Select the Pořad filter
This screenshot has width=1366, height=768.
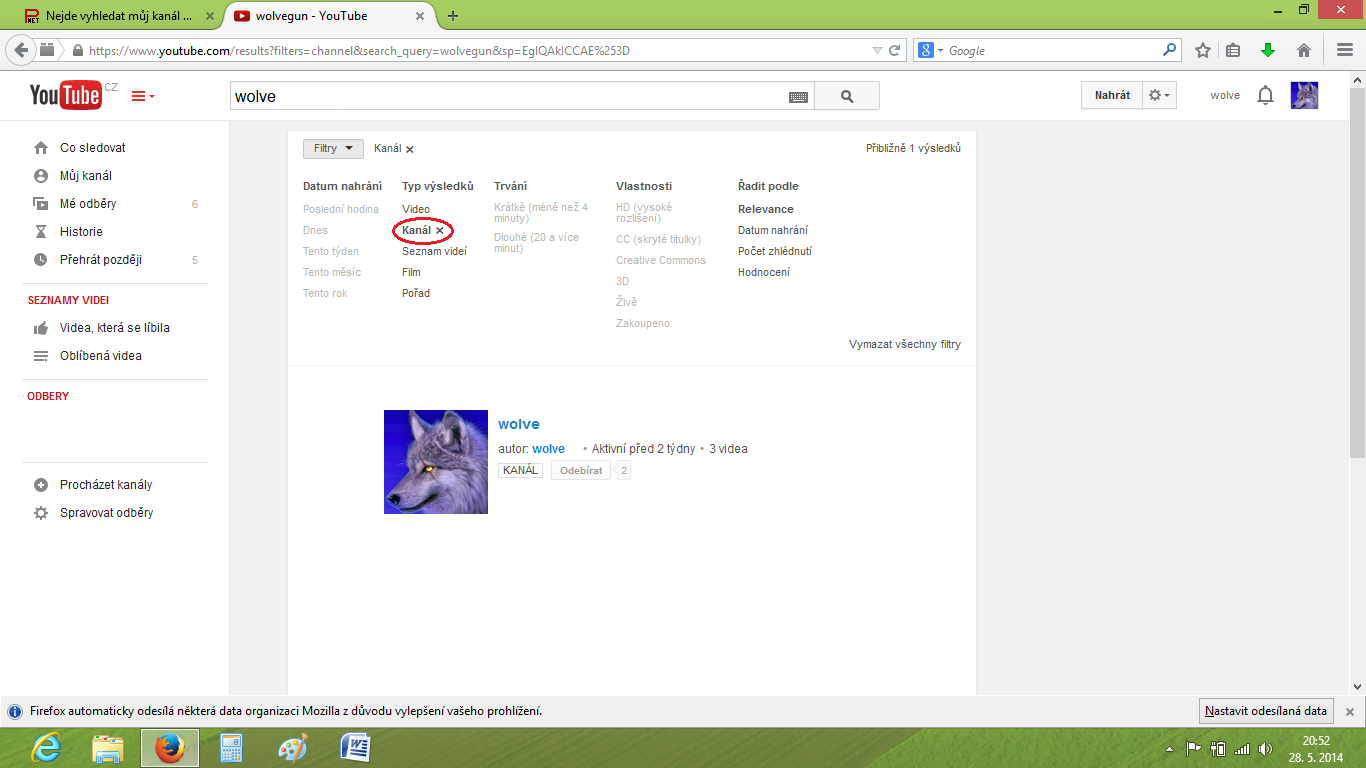[x=416, y=293]
